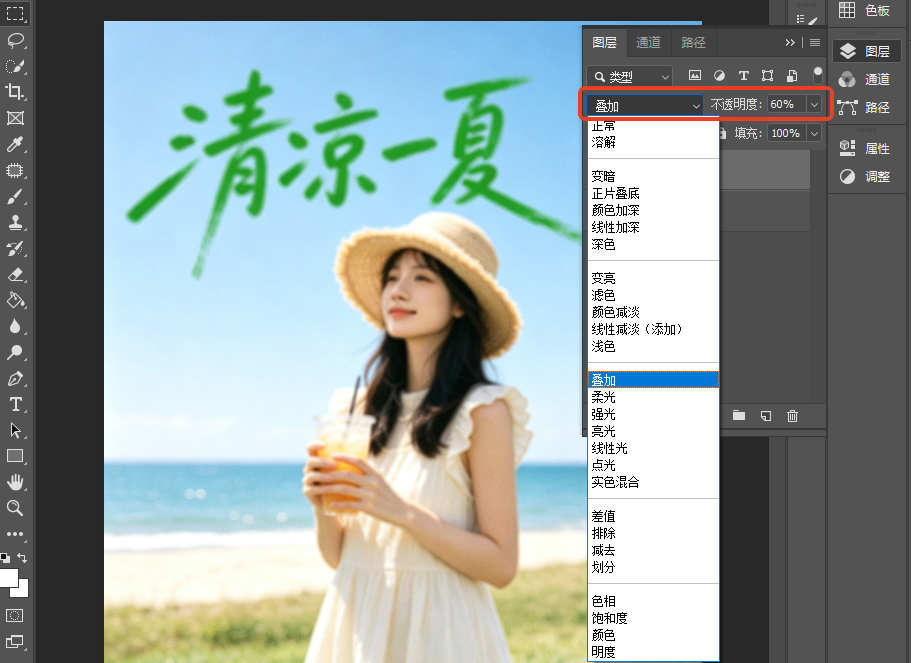This screenshot has width=911, height=663.
Task: Swap foreground and background colors
Action: coord(22,558)
